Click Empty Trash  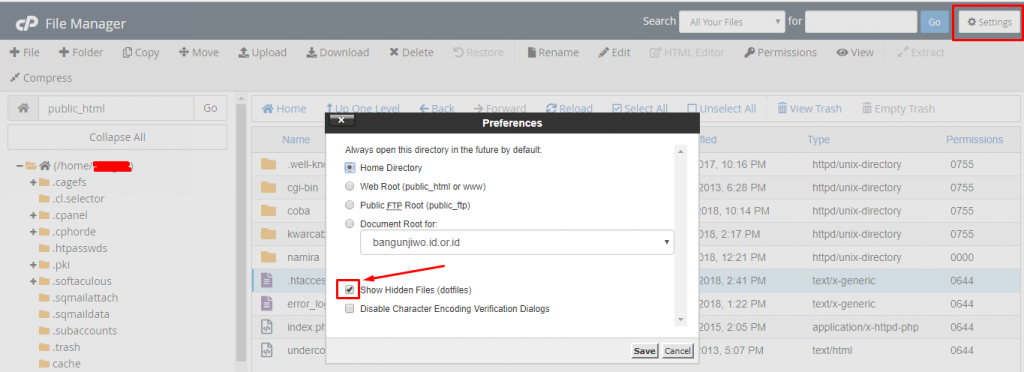coord(899,108)
